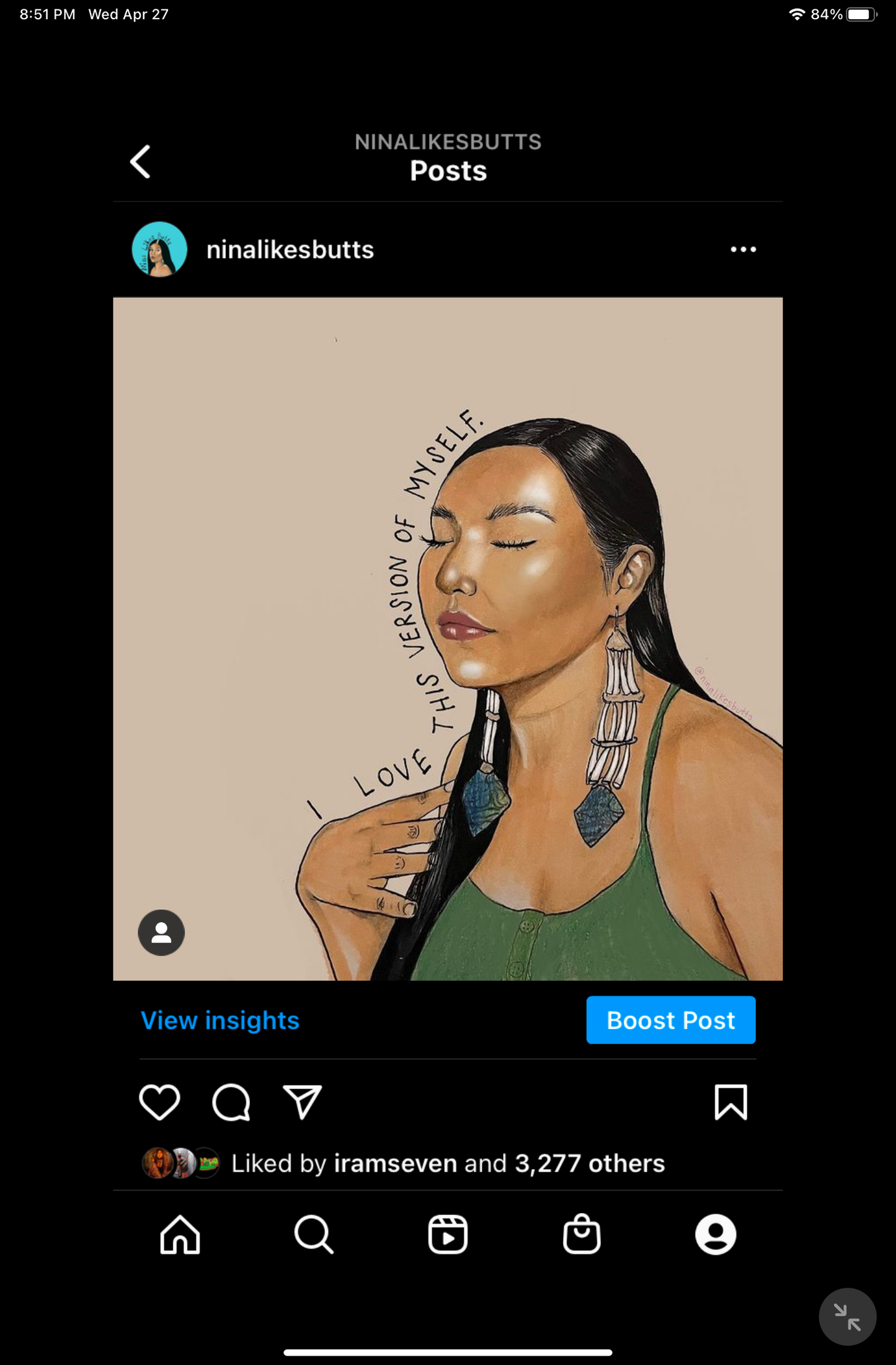The height and width of the screenshot is (1365, 896).
Task: Tap the back arrow
Action: (141, 162)
